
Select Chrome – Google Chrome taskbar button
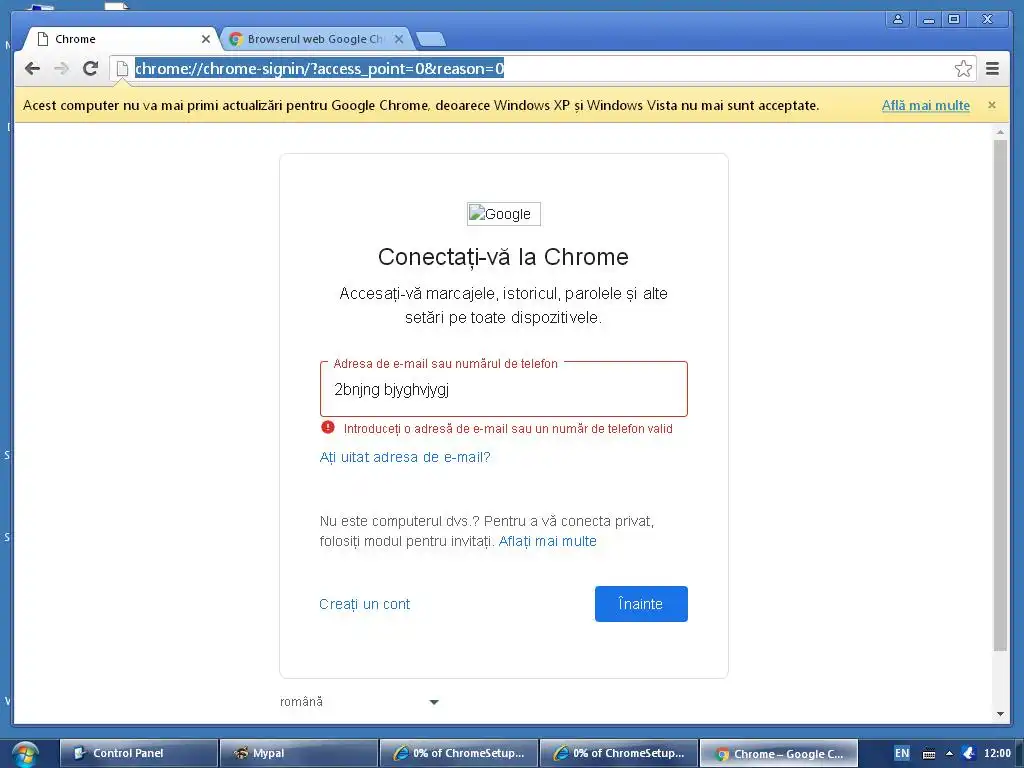click(778, 754)
